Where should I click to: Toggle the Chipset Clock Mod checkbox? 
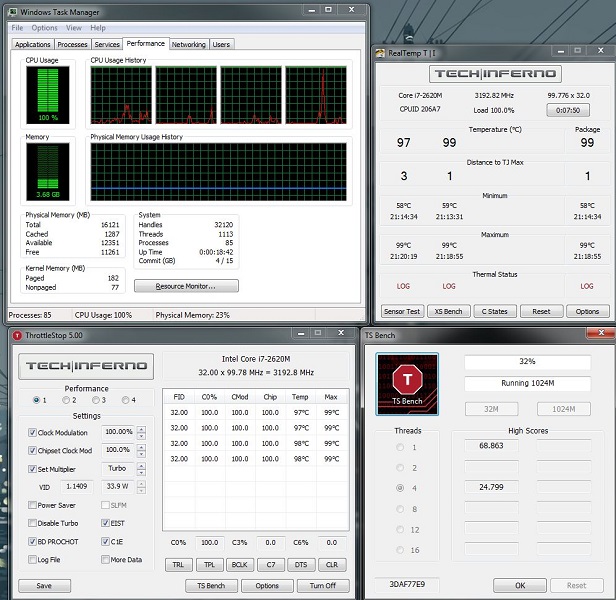click(32, 451)
